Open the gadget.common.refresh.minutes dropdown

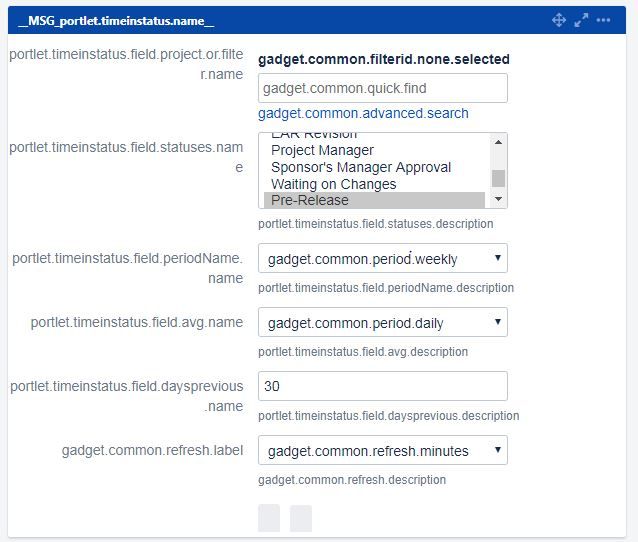pos(382,450)
